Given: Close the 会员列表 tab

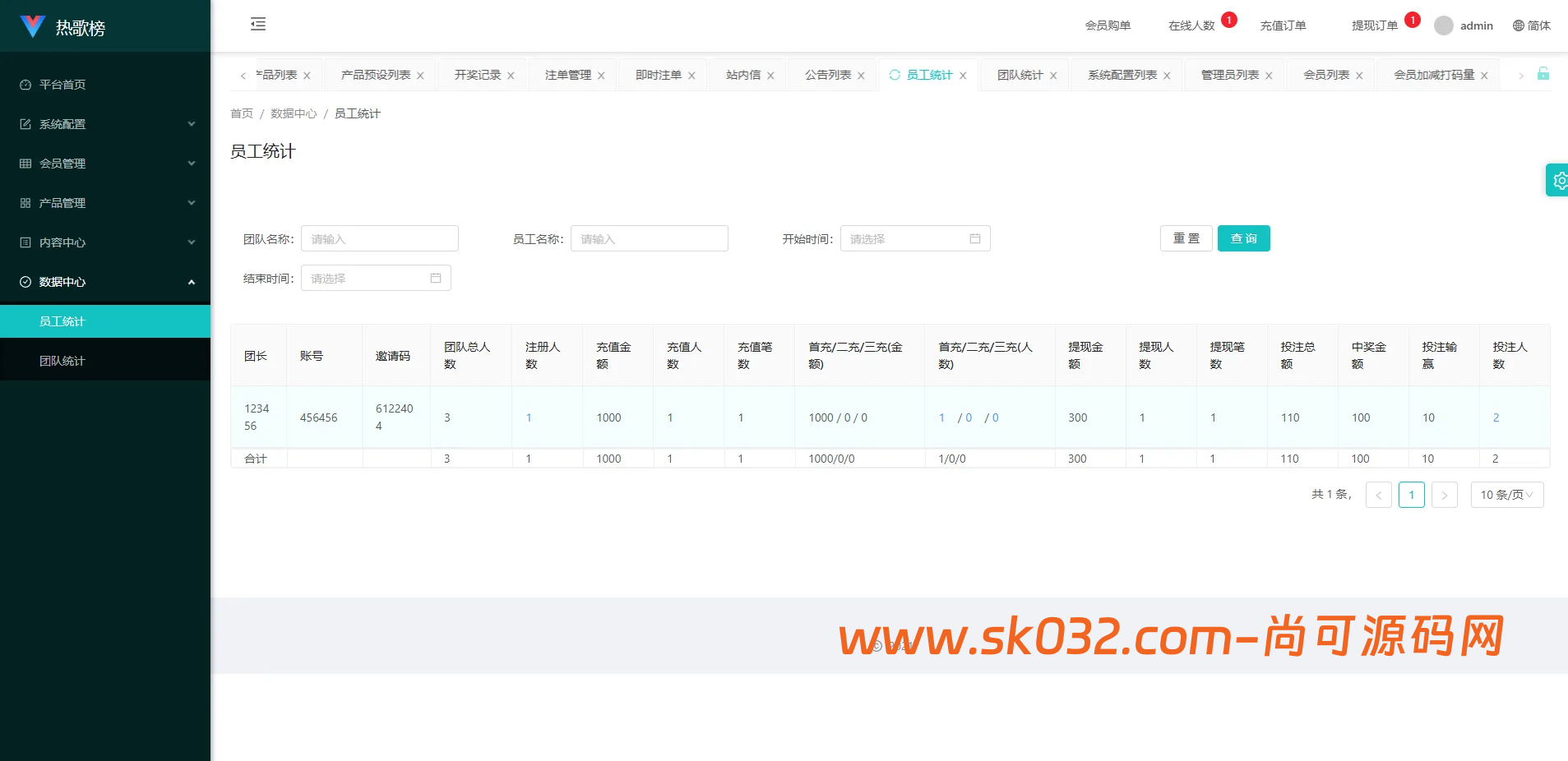Looking at the screenshot, I should pos(1359,76).
